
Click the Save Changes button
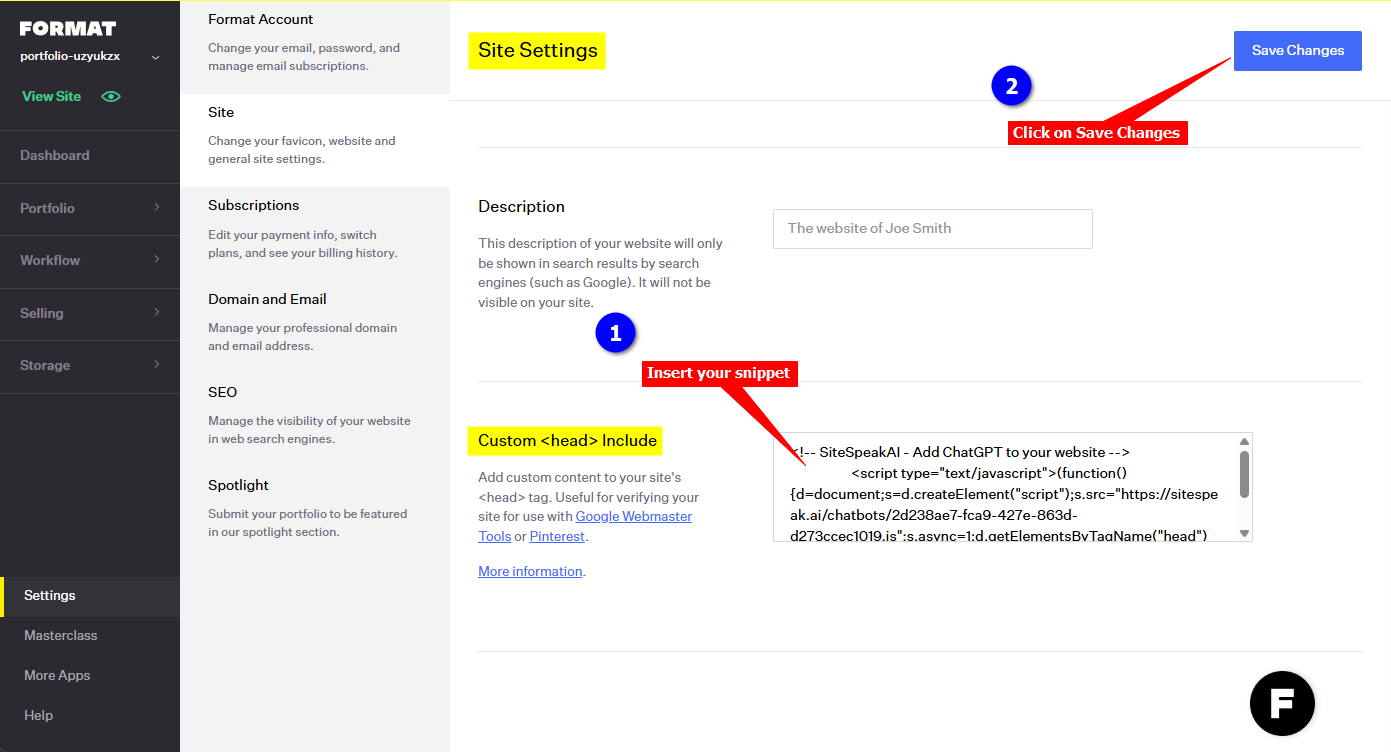pyautogui.click(x=1297, y=51)
